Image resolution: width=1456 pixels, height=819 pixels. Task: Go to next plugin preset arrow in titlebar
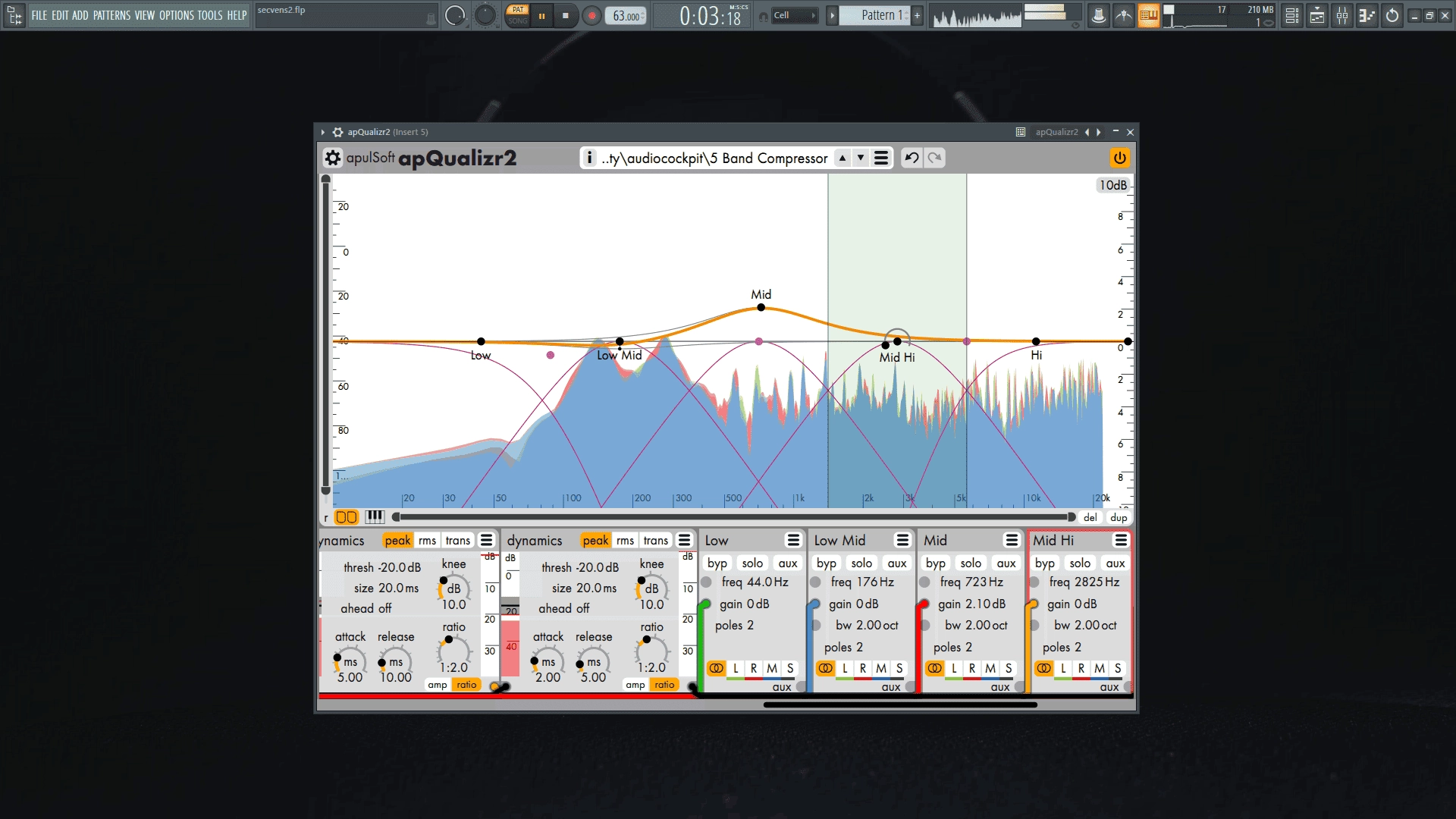click(x=1098, y=132)
